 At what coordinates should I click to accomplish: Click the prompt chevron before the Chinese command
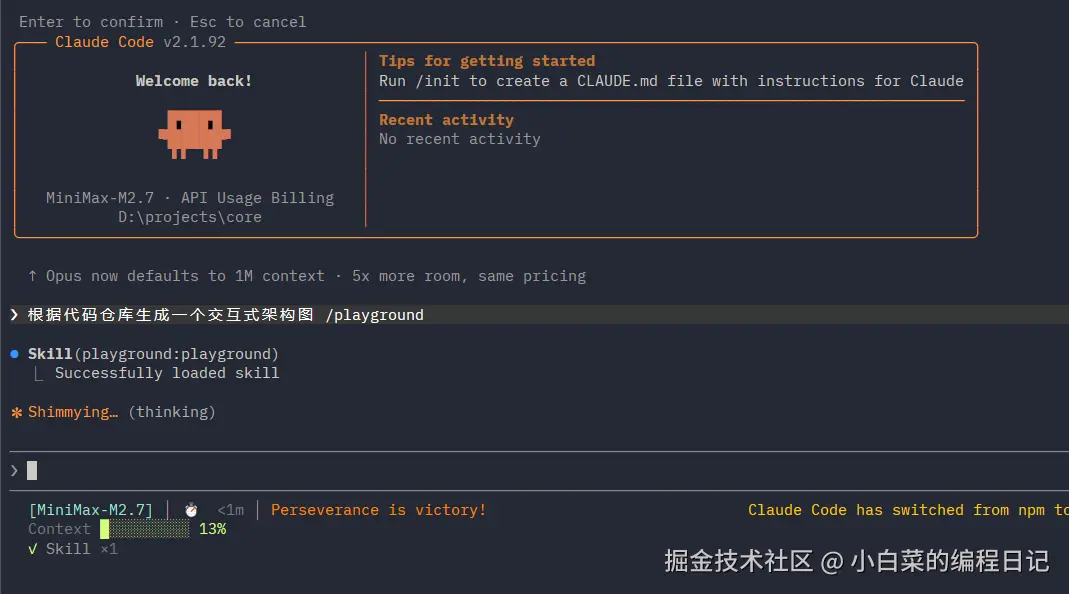coord(14,315)
